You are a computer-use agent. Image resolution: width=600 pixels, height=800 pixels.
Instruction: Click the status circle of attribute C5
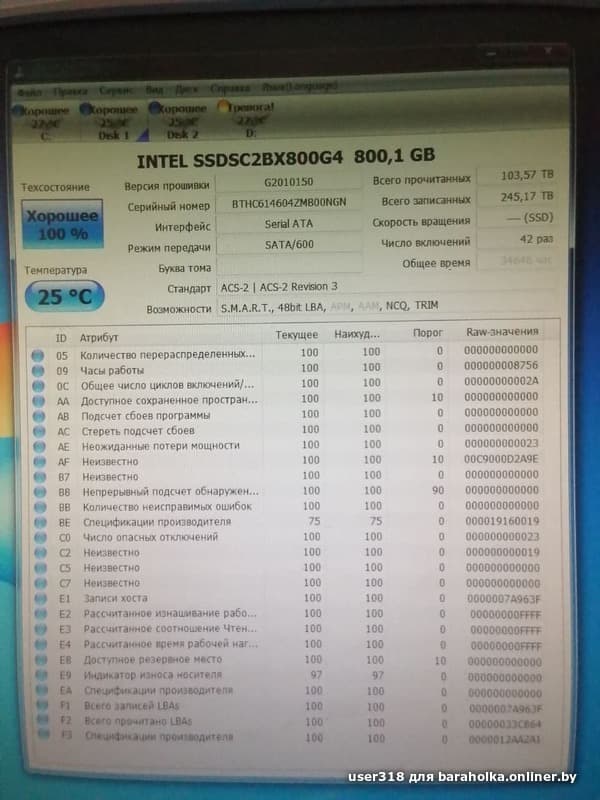click(x=42, y=568)
